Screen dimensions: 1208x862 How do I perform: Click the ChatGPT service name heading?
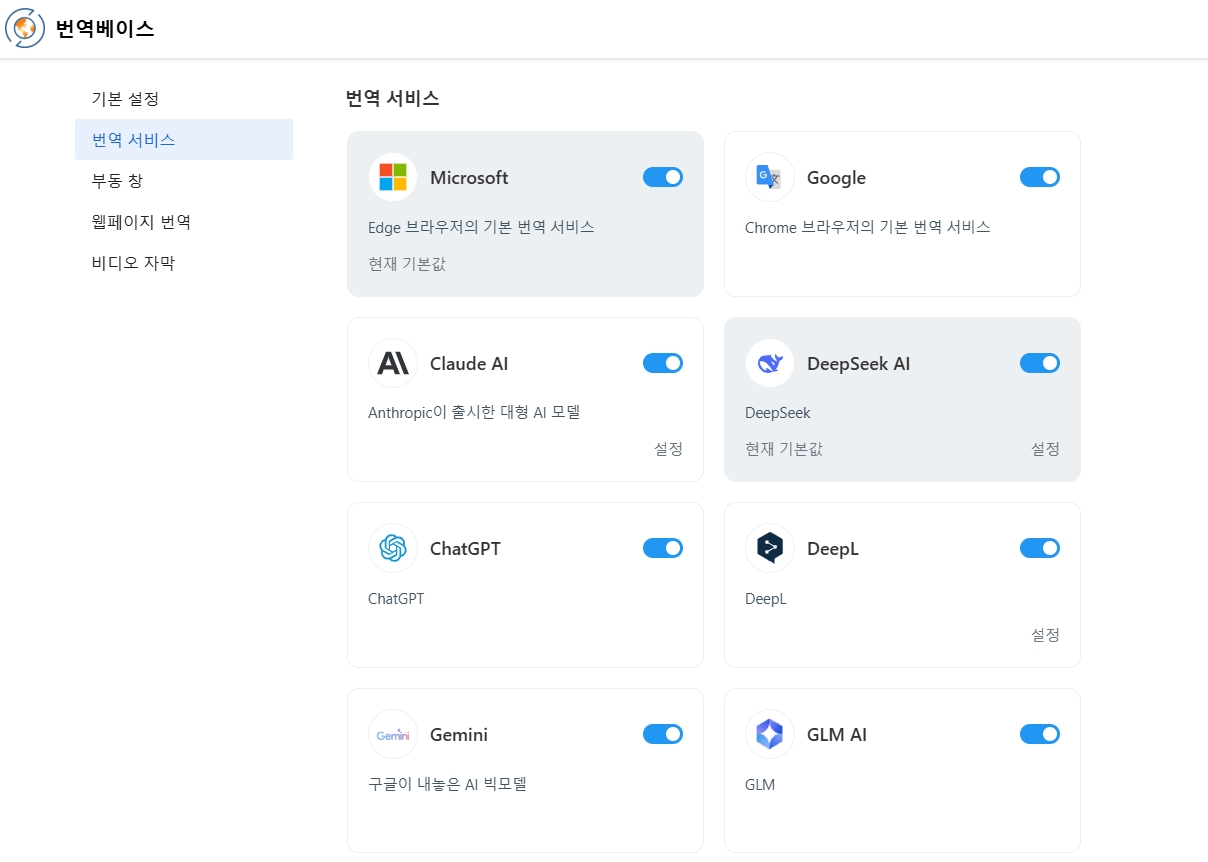(465, 549)
